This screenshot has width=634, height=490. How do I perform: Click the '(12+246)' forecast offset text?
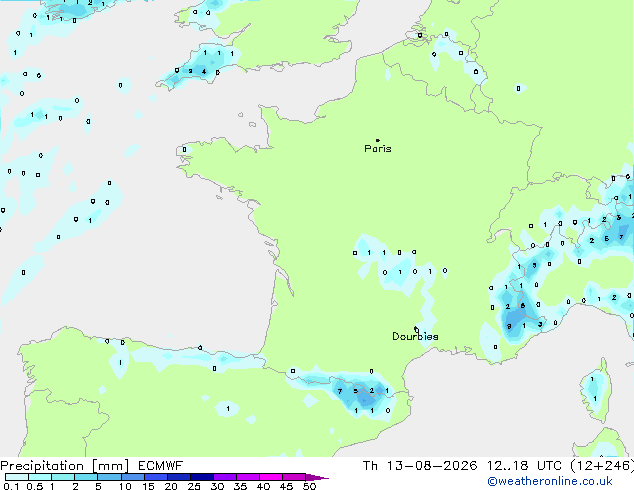pos(602,466)
